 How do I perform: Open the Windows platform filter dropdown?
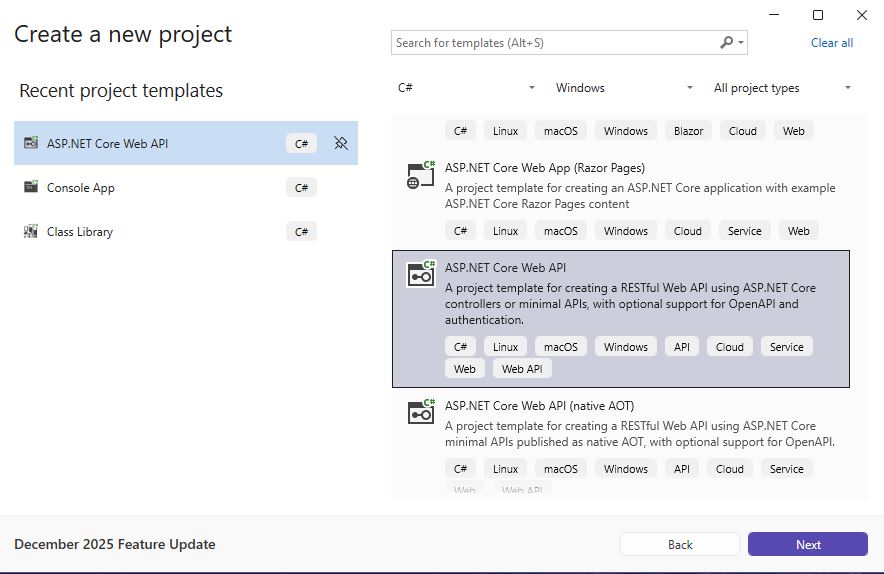point(624,88)
